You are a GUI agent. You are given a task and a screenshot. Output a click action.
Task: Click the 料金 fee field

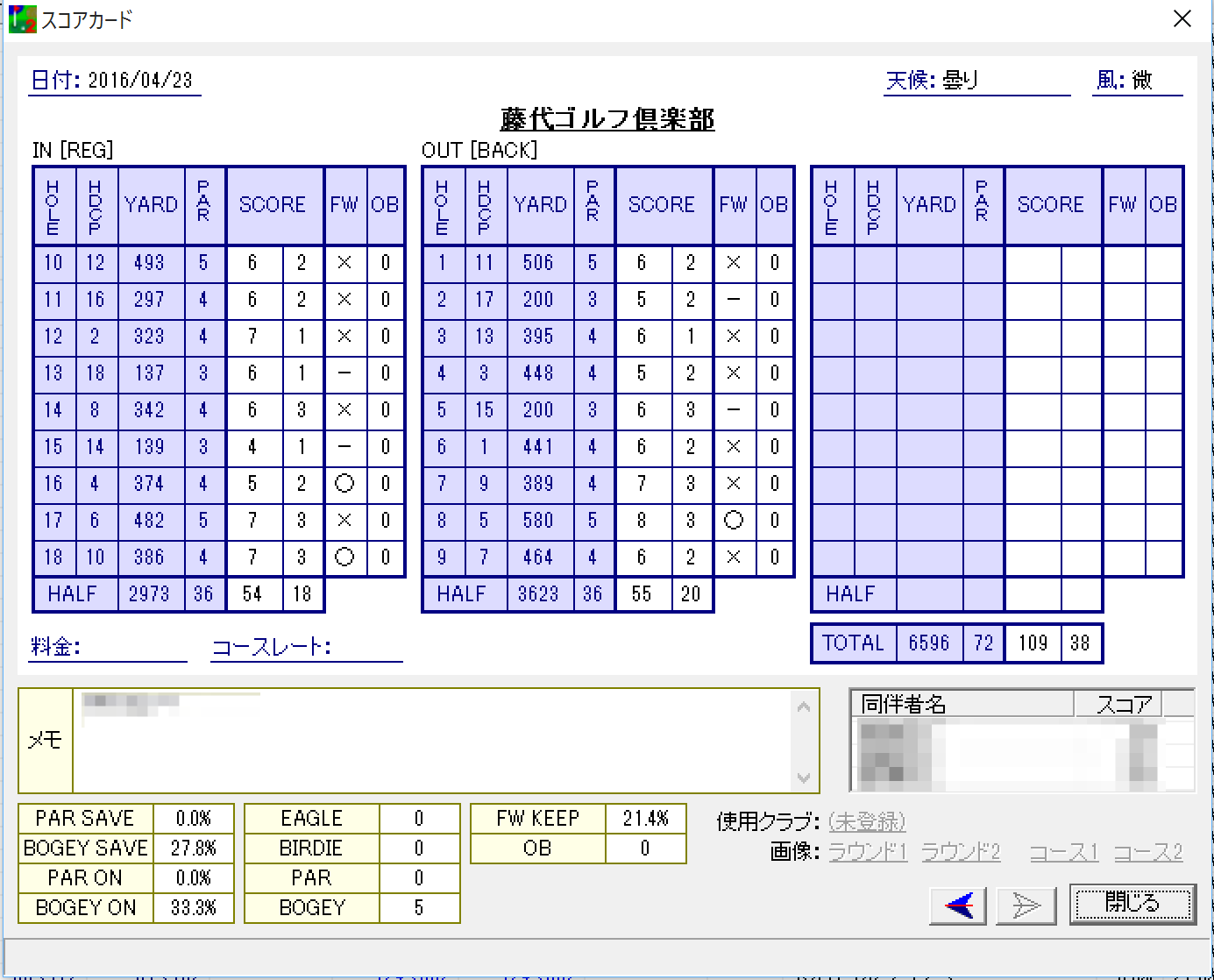[x=108, y=647]
